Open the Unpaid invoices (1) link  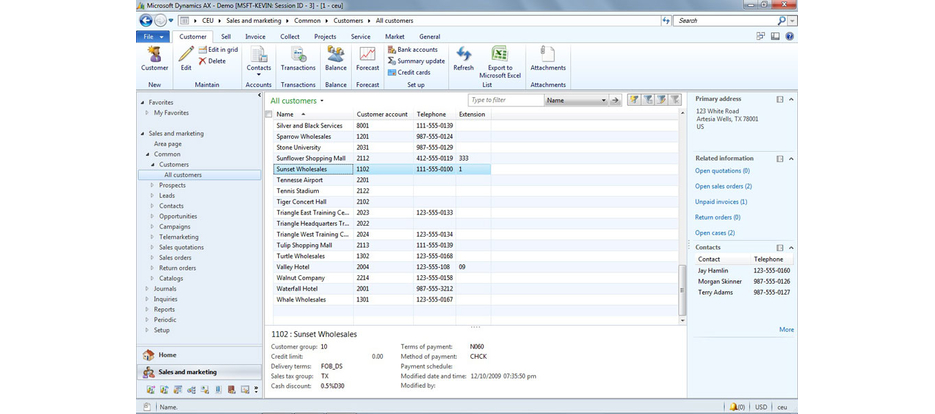pos(721,202)
